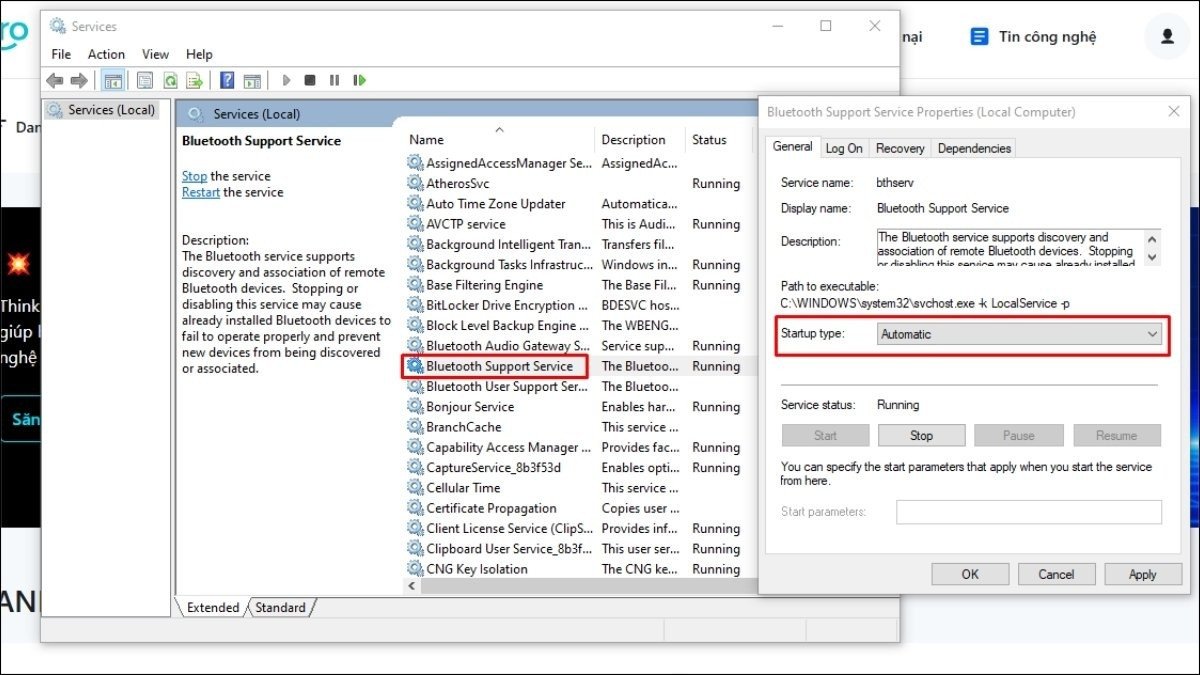
Task: Open the Action menu
Action: 106,54
